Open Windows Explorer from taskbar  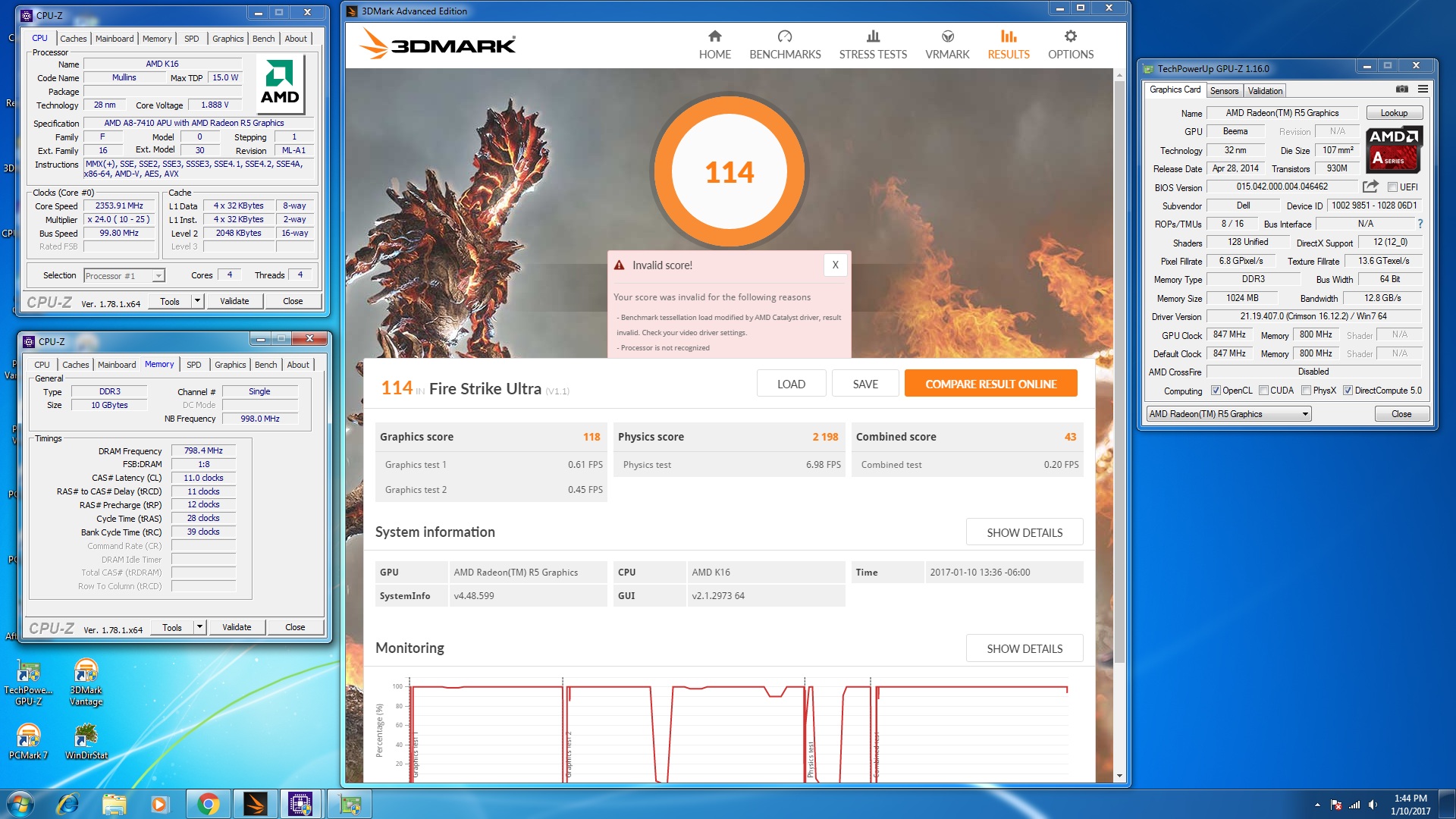[114, 804]
